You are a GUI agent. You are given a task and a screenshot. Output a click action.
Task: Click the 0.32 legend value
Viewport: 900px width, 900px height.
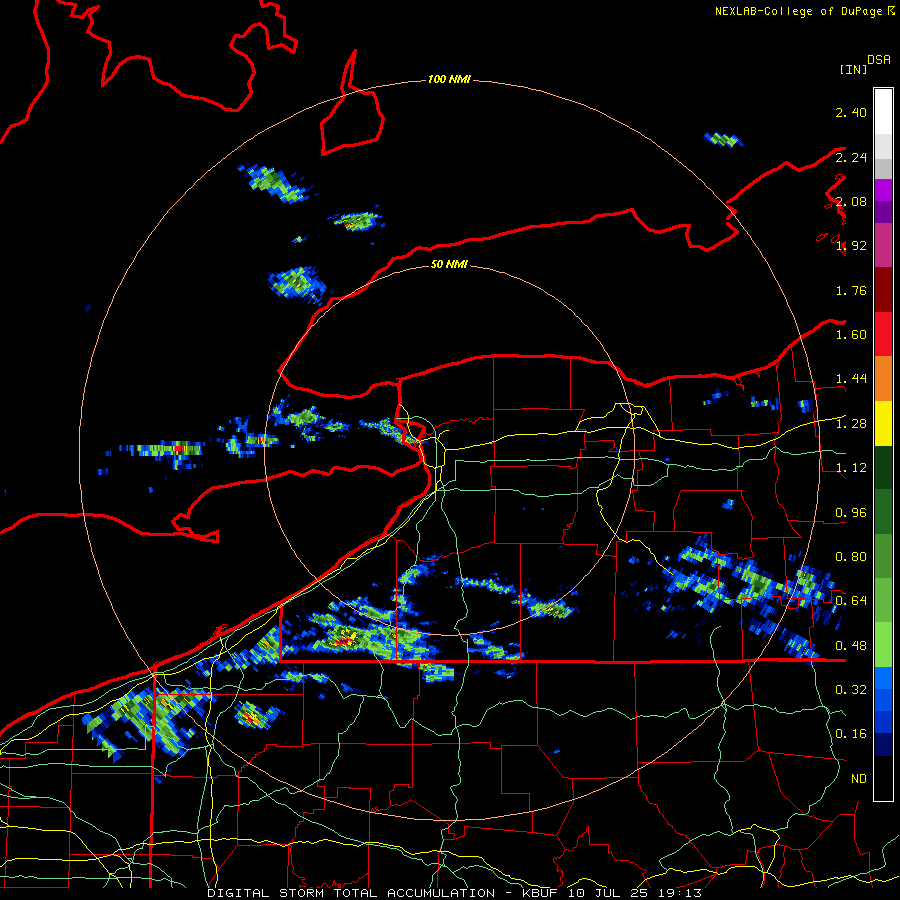point(851,690)
